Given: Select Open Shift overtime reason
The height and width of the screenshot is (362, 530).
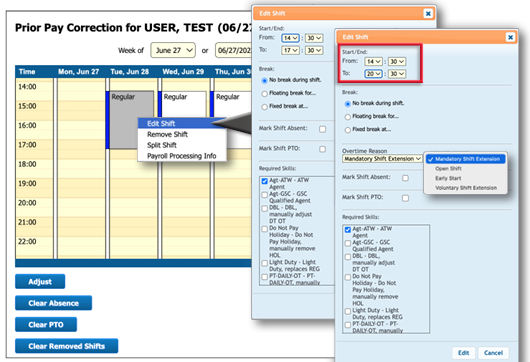Looking at the screenshot, I should 466,168.
